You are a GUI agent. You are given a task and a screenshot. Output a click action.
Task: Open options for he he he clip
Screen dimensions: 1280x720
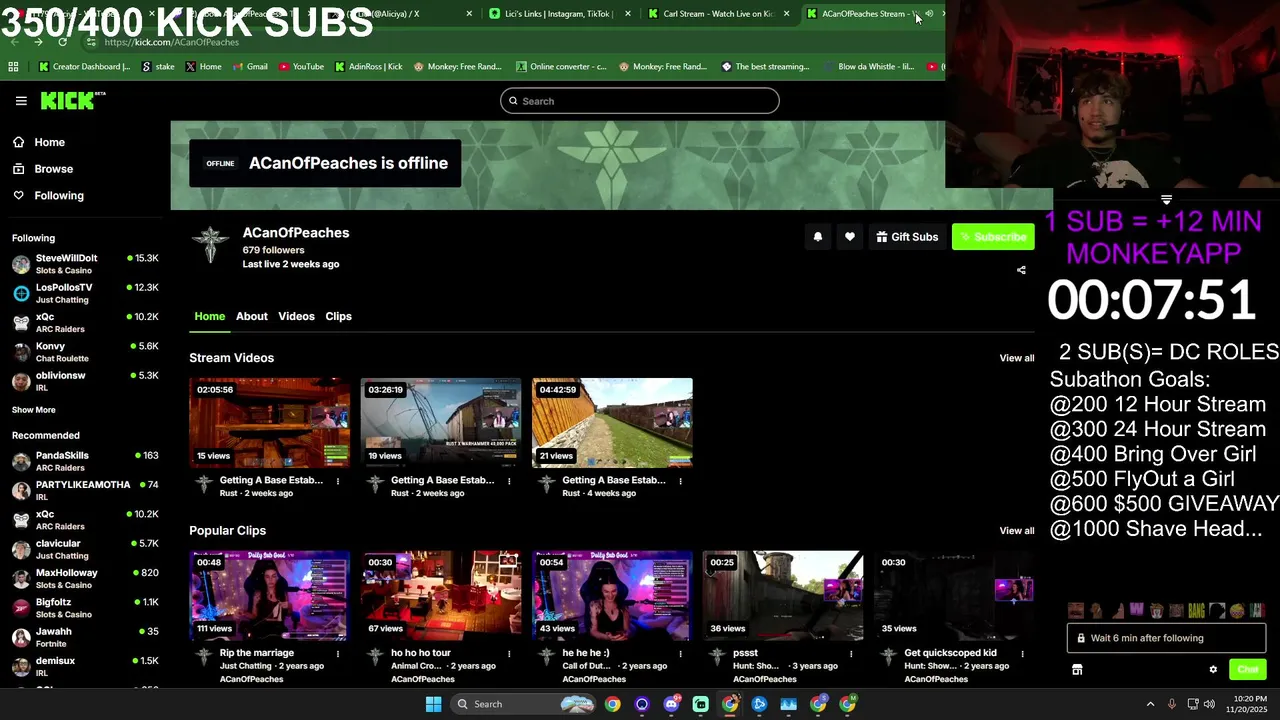[680, 654]
